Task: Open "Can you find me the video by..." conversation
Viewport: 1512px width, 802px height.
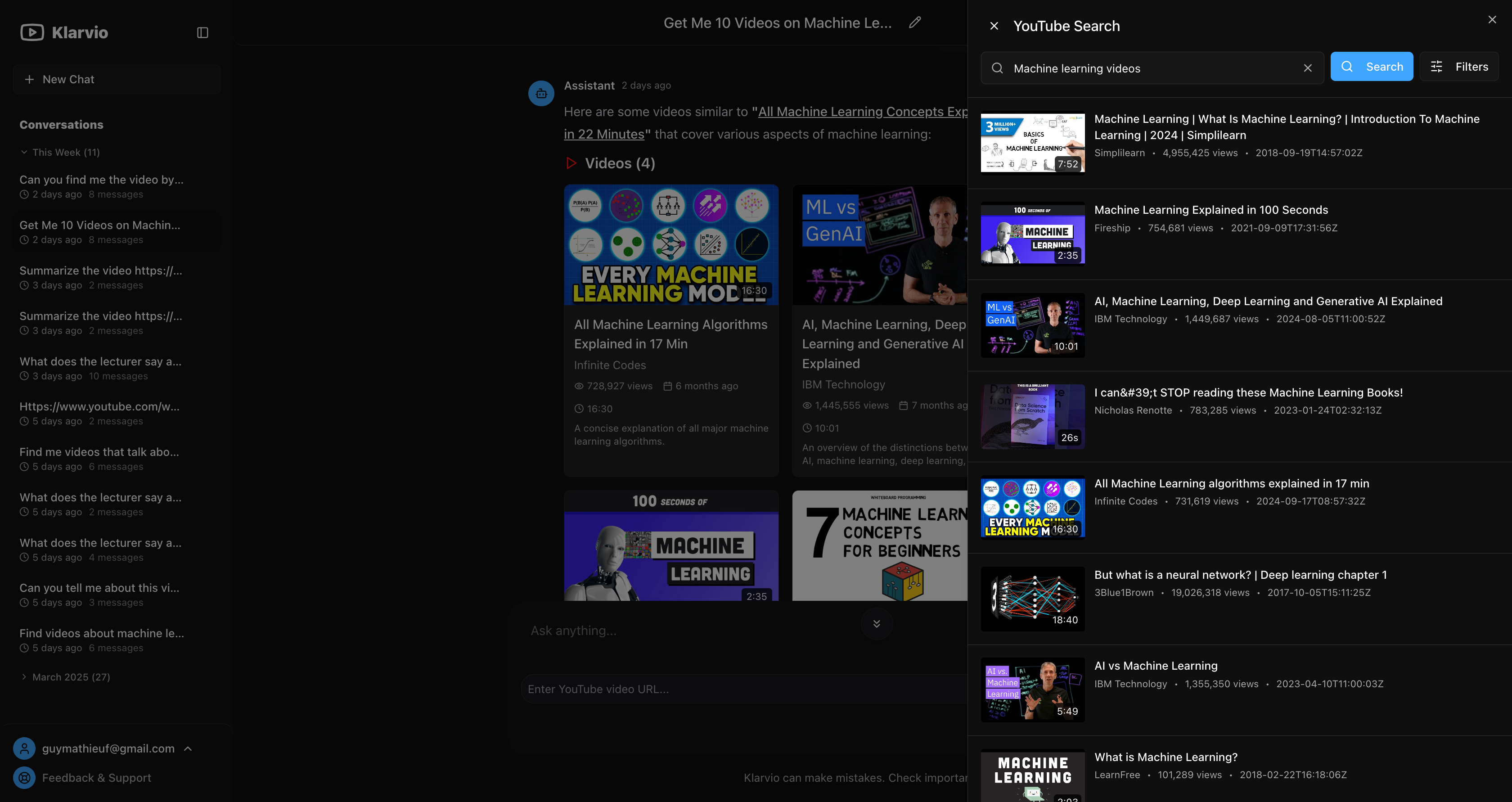Action: [x=101, y=180]
